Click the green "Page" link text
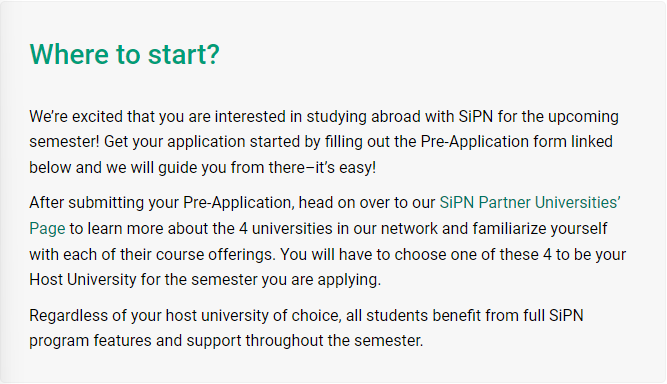This screenshot has height=384, width=667. pyautogui.click(x=47, y=229)
